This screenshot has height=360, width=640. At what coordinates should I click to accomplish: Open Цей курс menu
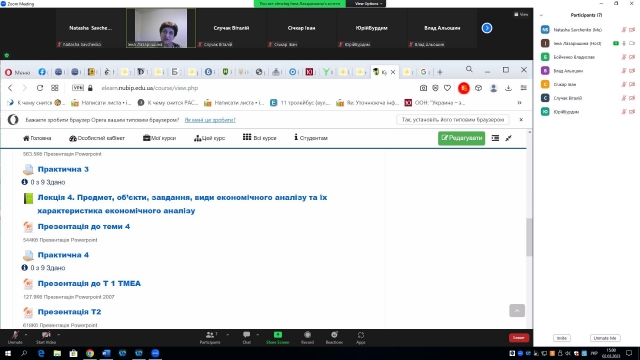click(209, 138)
